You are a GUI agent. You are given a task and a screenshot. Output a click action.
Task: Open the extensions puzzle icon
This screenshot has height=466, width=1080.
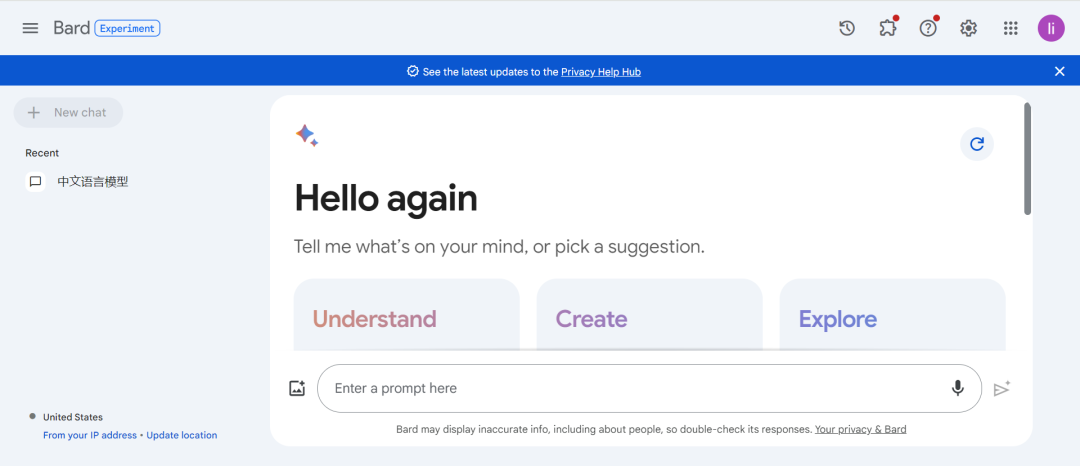point(888,28)
